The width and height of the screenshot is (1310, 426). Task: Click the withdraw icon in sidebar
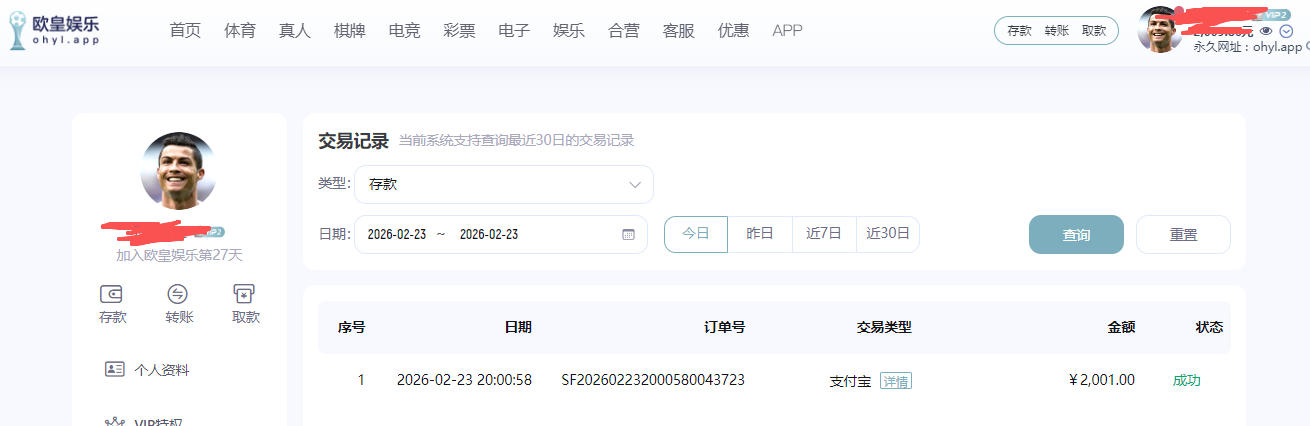(245, 294)
